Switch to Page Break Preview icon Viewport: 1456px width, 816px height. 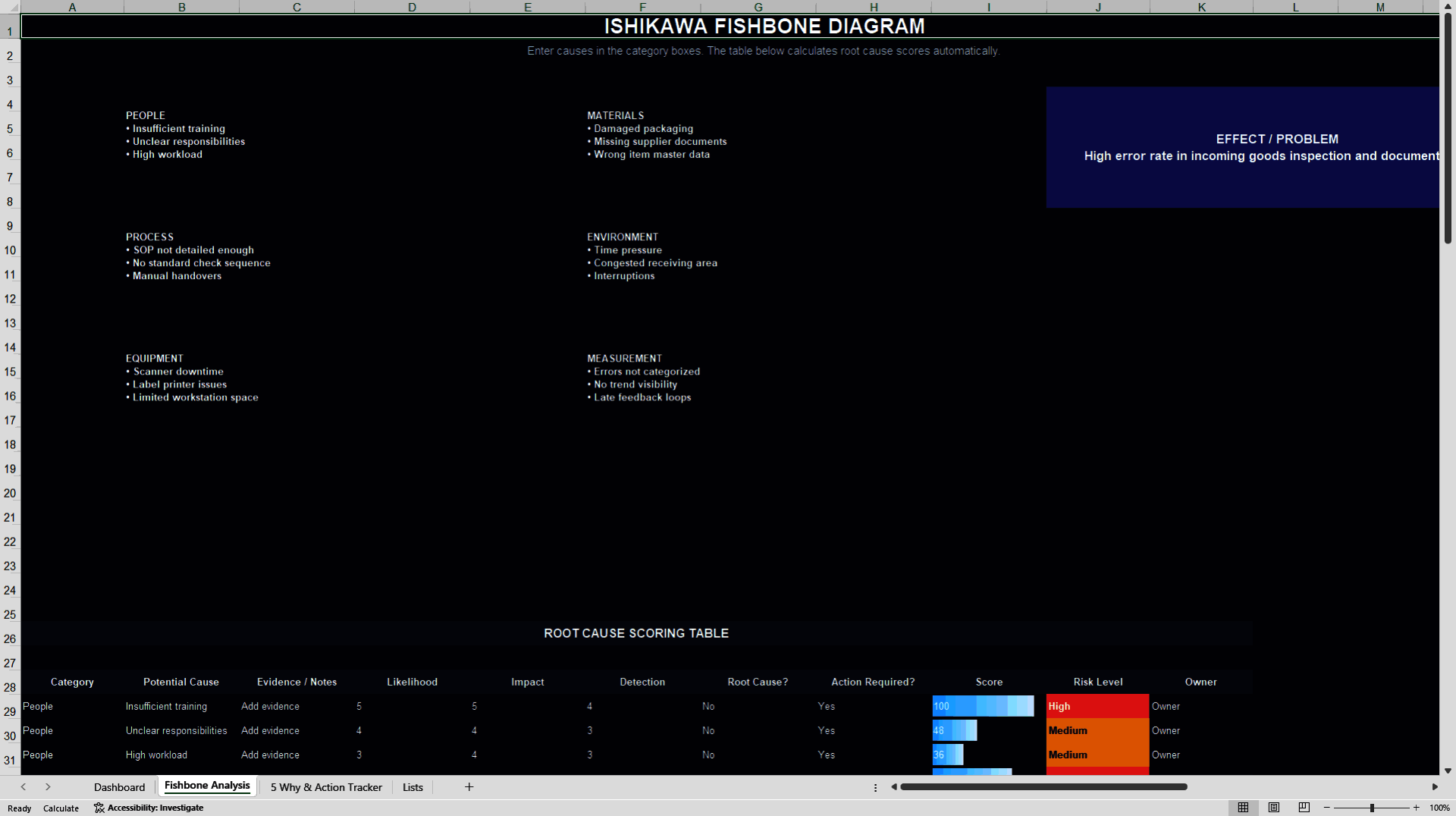click(x=1304, y=808)
